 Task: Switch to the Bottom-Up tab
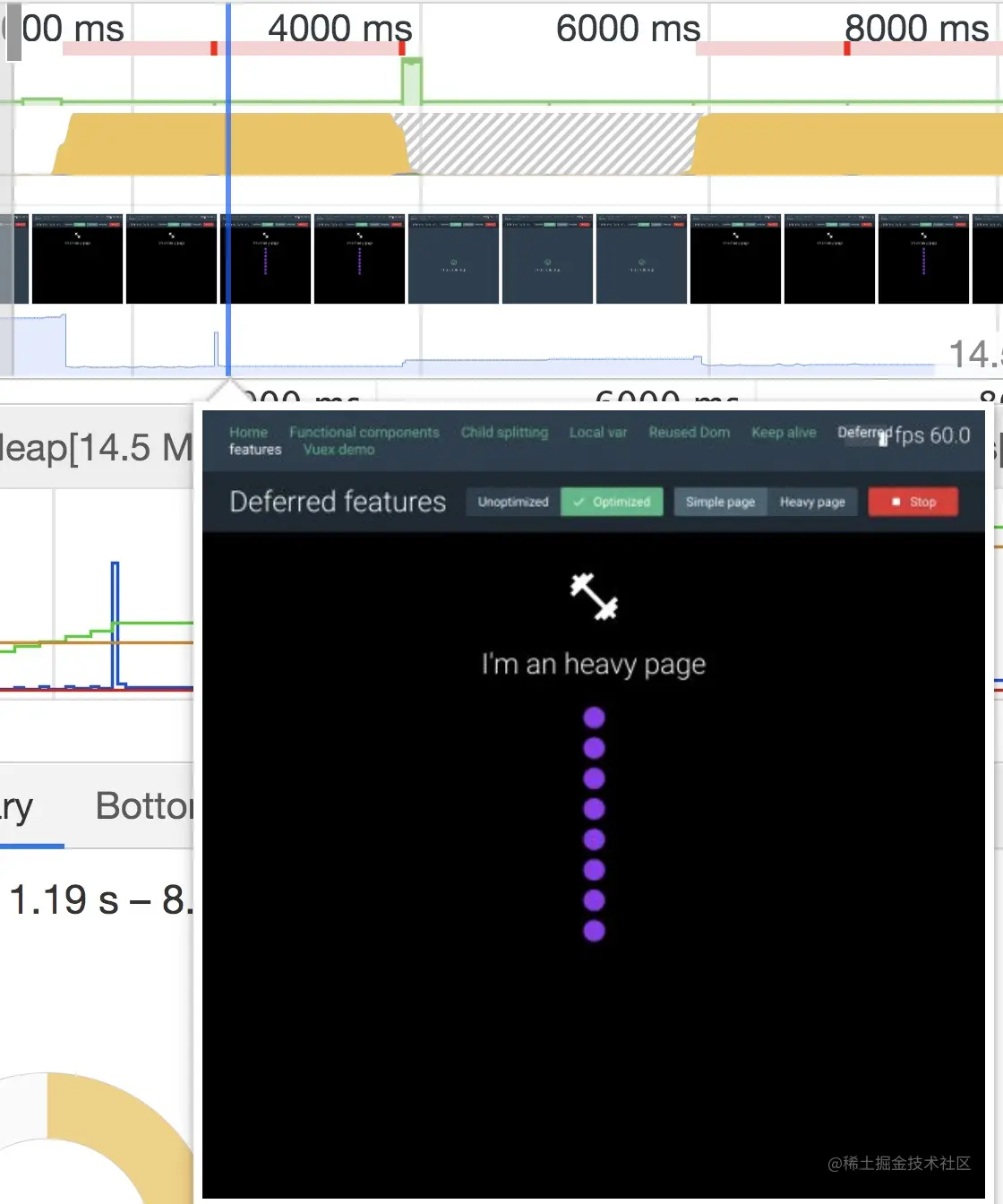coord(143,806)
